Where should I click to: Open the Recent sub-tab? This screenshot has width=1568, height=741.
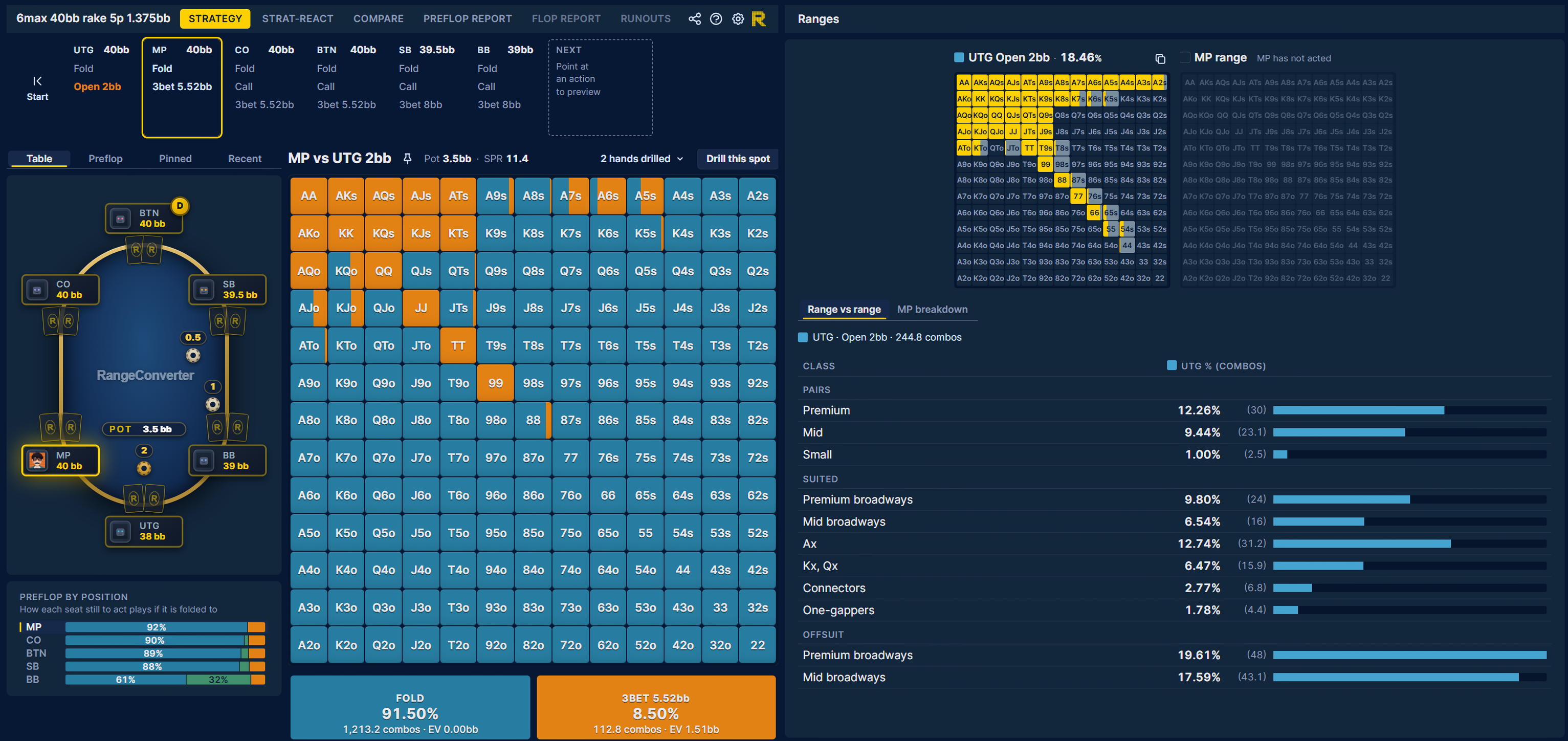pyautogui.click(x=245, y=158)
